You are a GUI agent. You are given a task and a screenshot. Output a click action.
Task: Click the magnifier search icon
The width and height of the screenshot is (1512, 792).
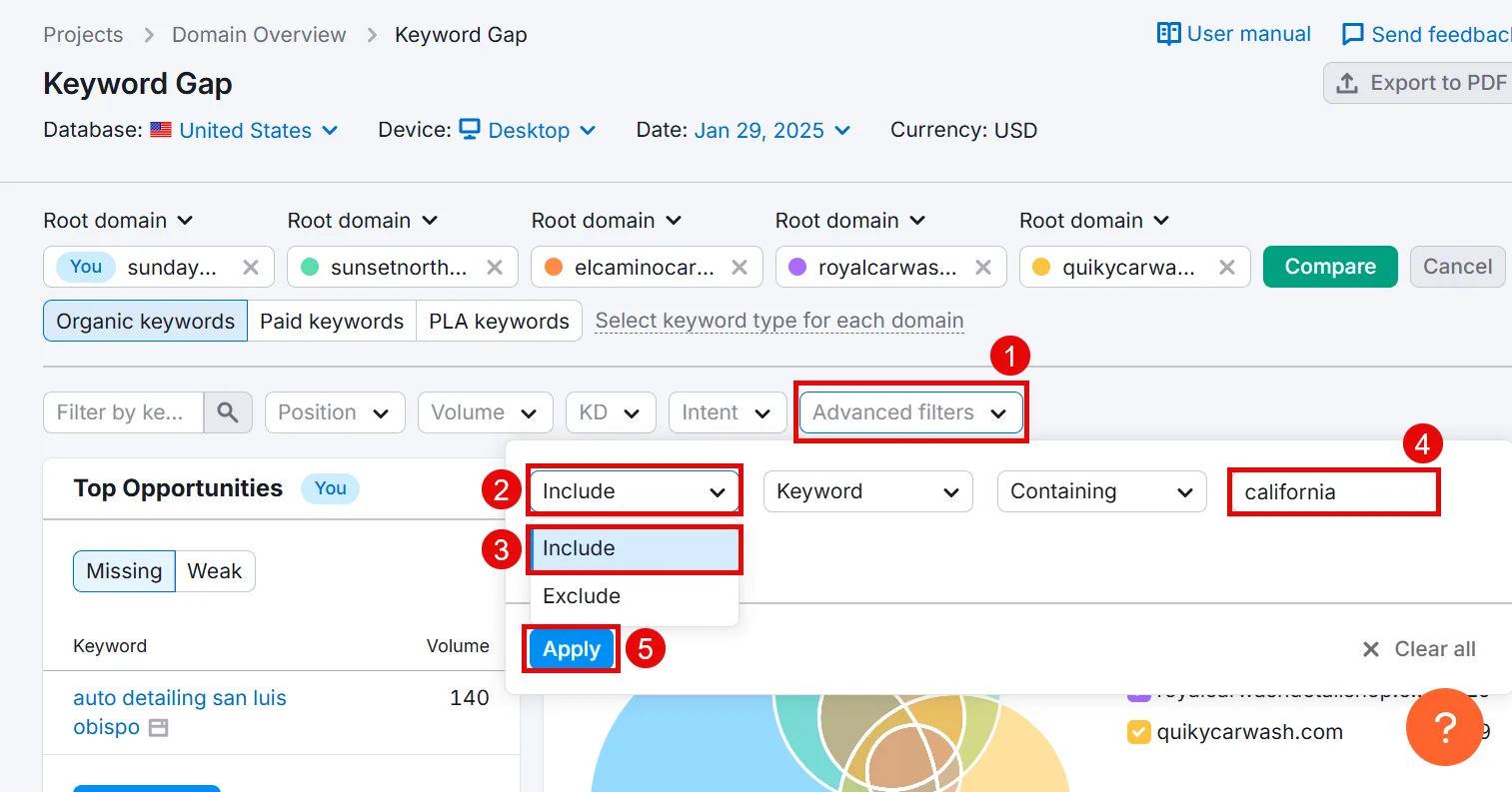pyautogui.click(x=228, y=412)
